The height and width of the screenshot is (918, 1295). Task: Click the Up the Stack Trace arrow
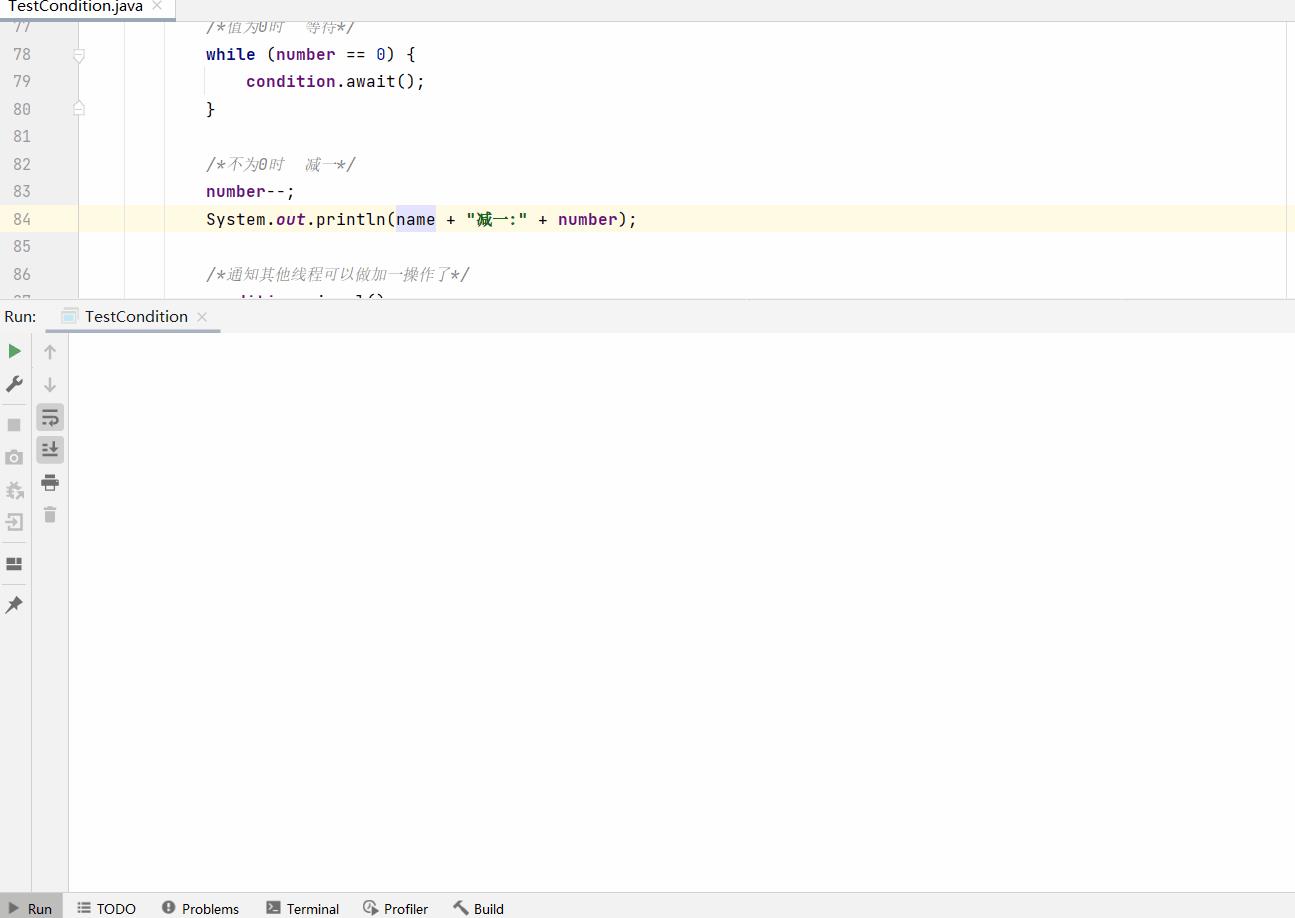(50, 352)
